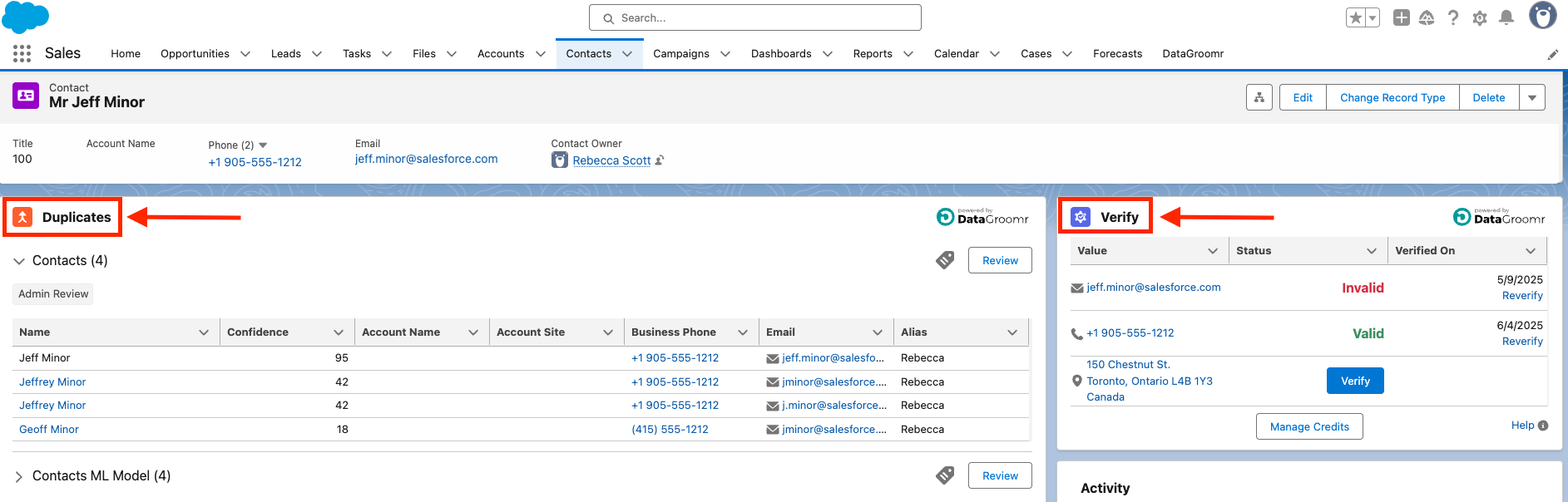The width and height of the screenshot is (1568, 502).
Task: Click the phone icon in the Verify panel
Action: [1077, 334]
